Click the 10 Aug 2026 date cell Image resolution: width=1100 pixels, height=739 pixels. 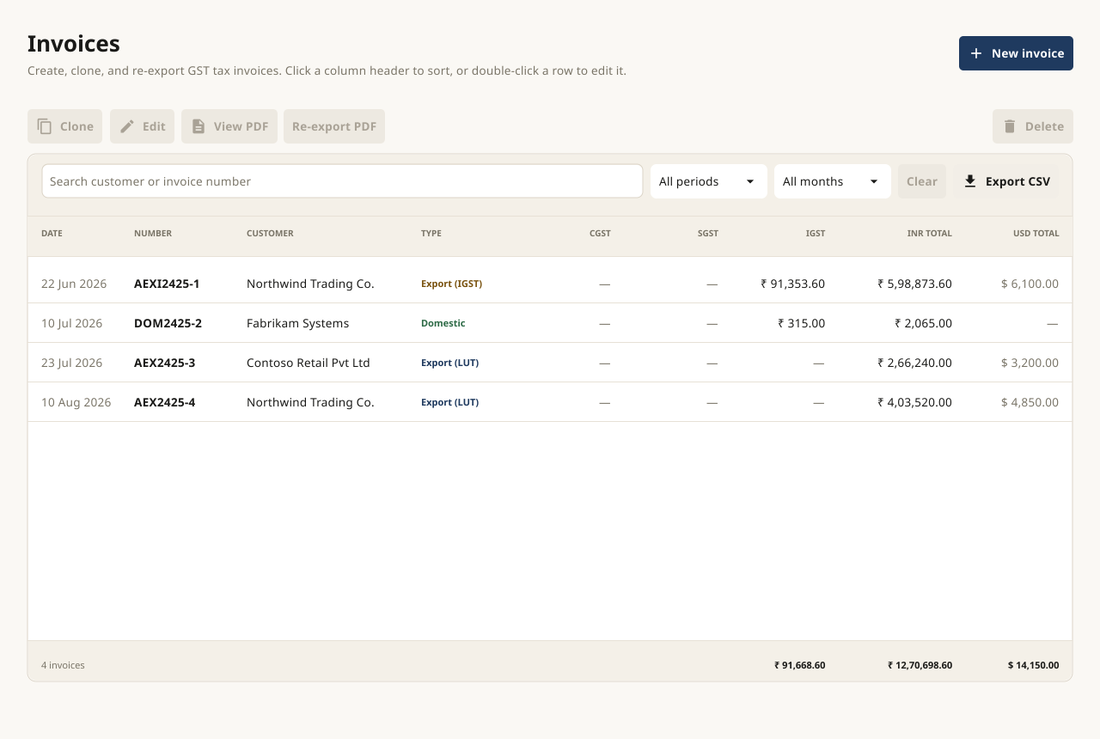point(76,402)
